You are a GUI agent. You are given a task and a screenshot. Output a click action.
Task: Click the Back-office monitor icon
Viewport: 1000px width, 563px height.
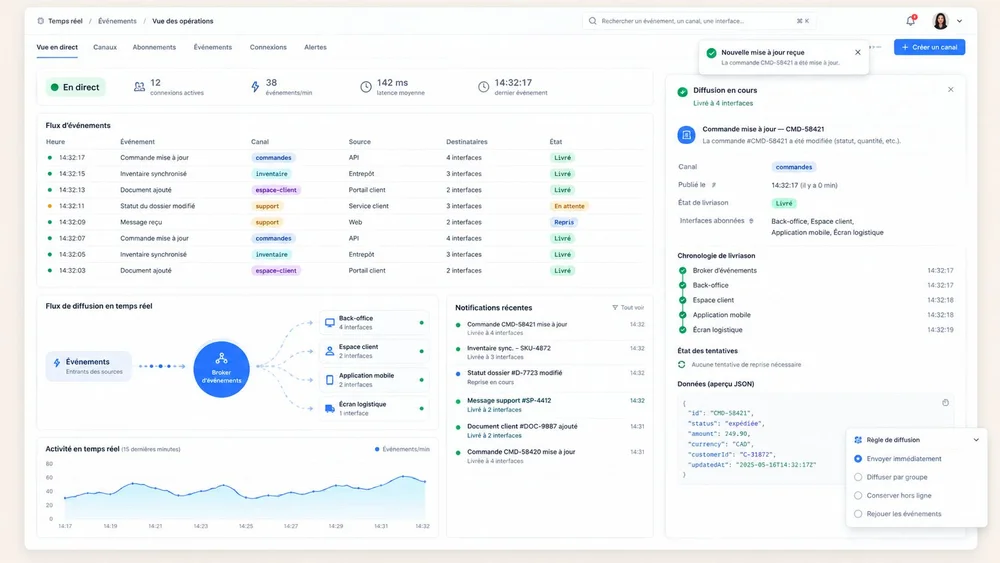coord(330,323)
